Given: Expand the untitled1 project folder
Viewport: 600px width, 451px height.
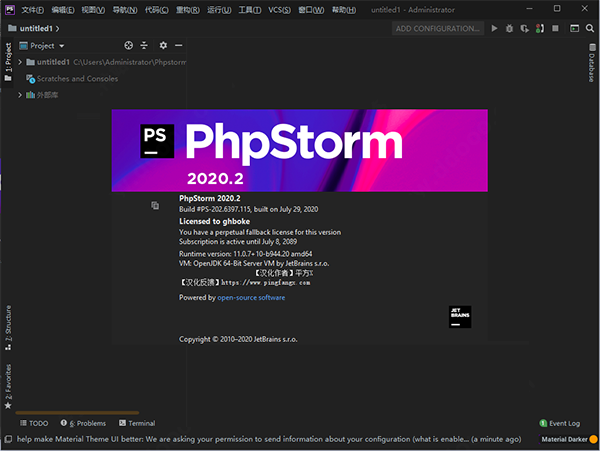Looking at the screenshot, I should [x=20, y=62].
